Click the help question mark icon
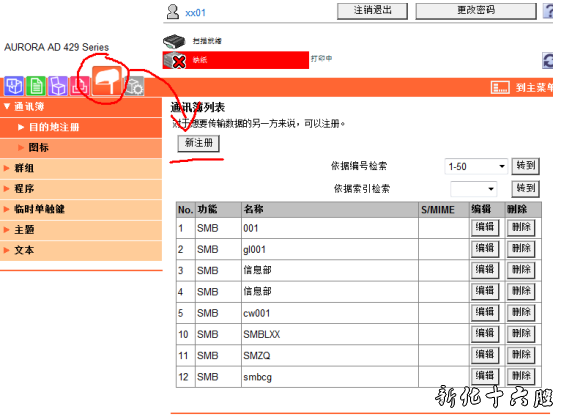 (x=548, y=11)
